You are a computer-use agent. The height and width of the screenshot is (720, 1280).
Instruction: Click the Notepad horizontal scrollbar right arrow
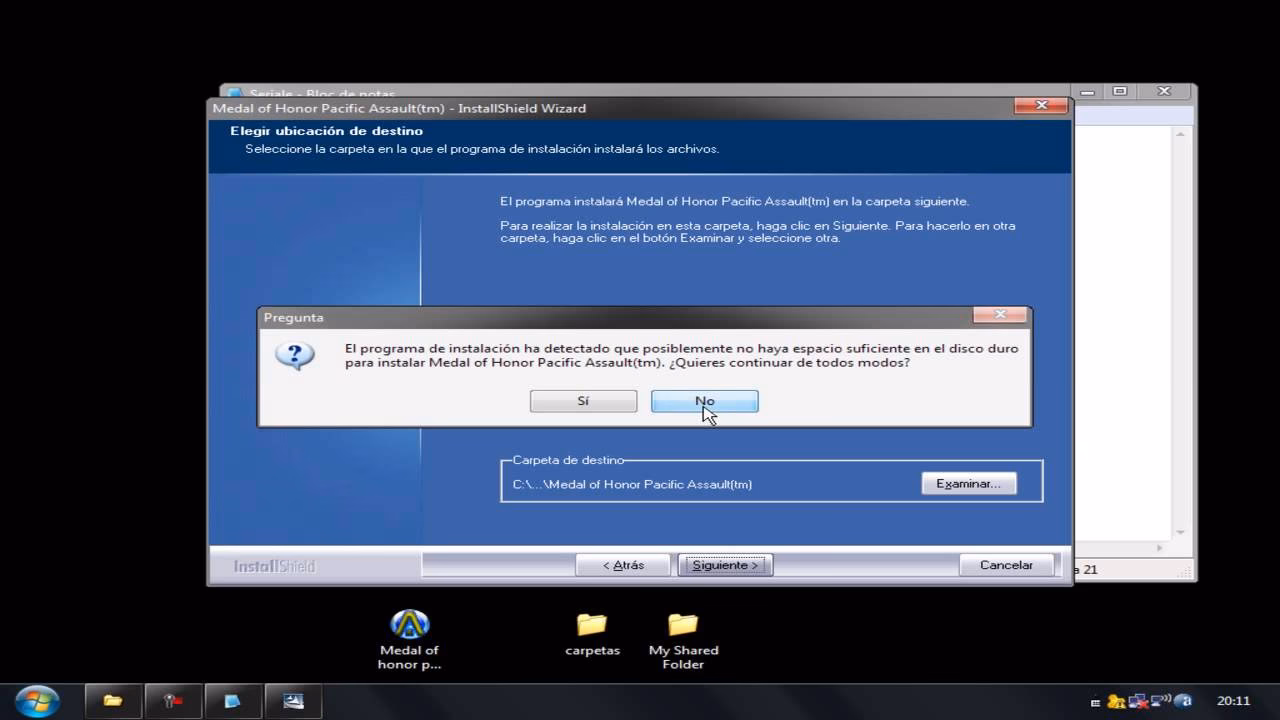[x=1162, y=548]
